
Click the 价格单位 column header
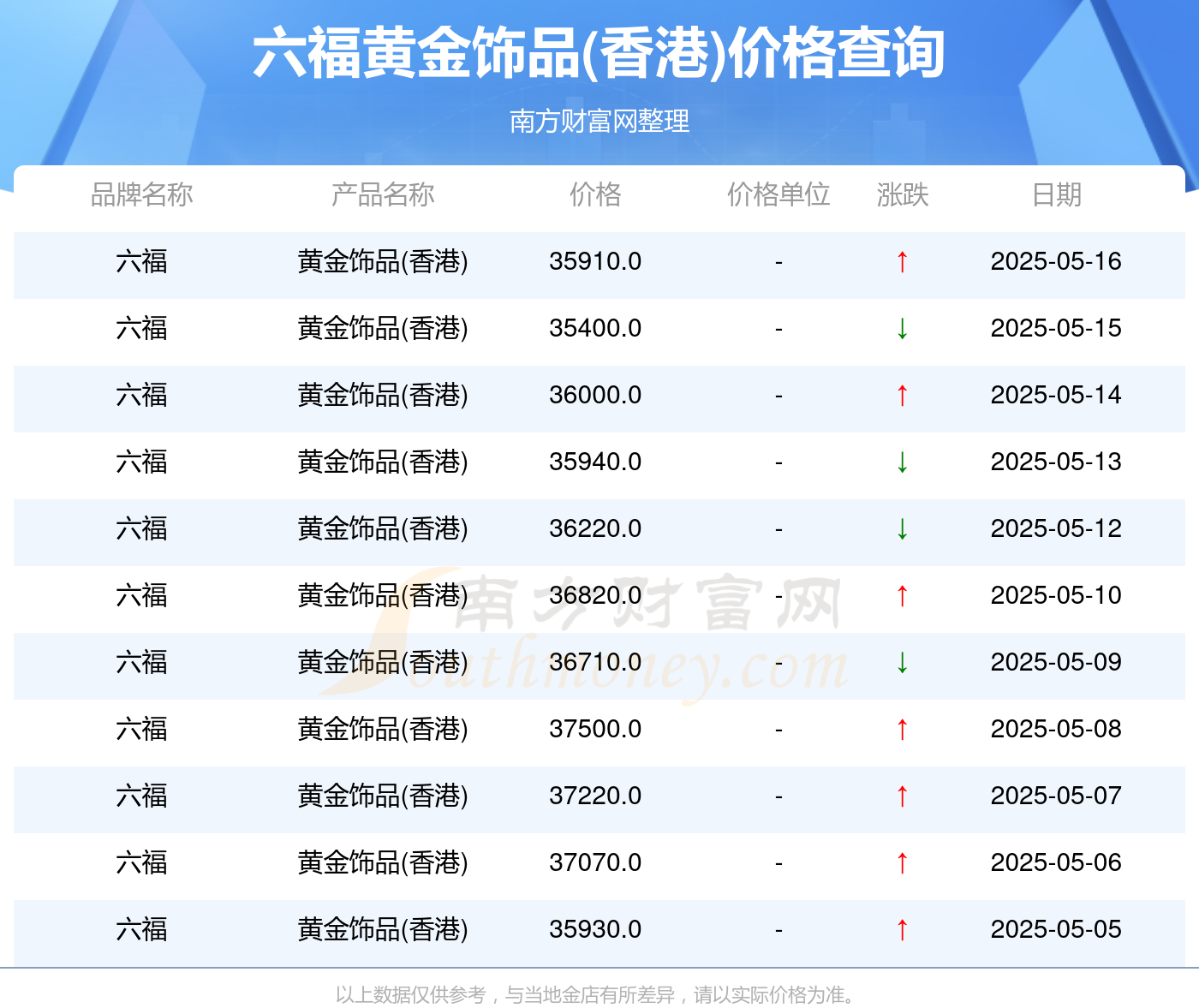tap(778, 194)
